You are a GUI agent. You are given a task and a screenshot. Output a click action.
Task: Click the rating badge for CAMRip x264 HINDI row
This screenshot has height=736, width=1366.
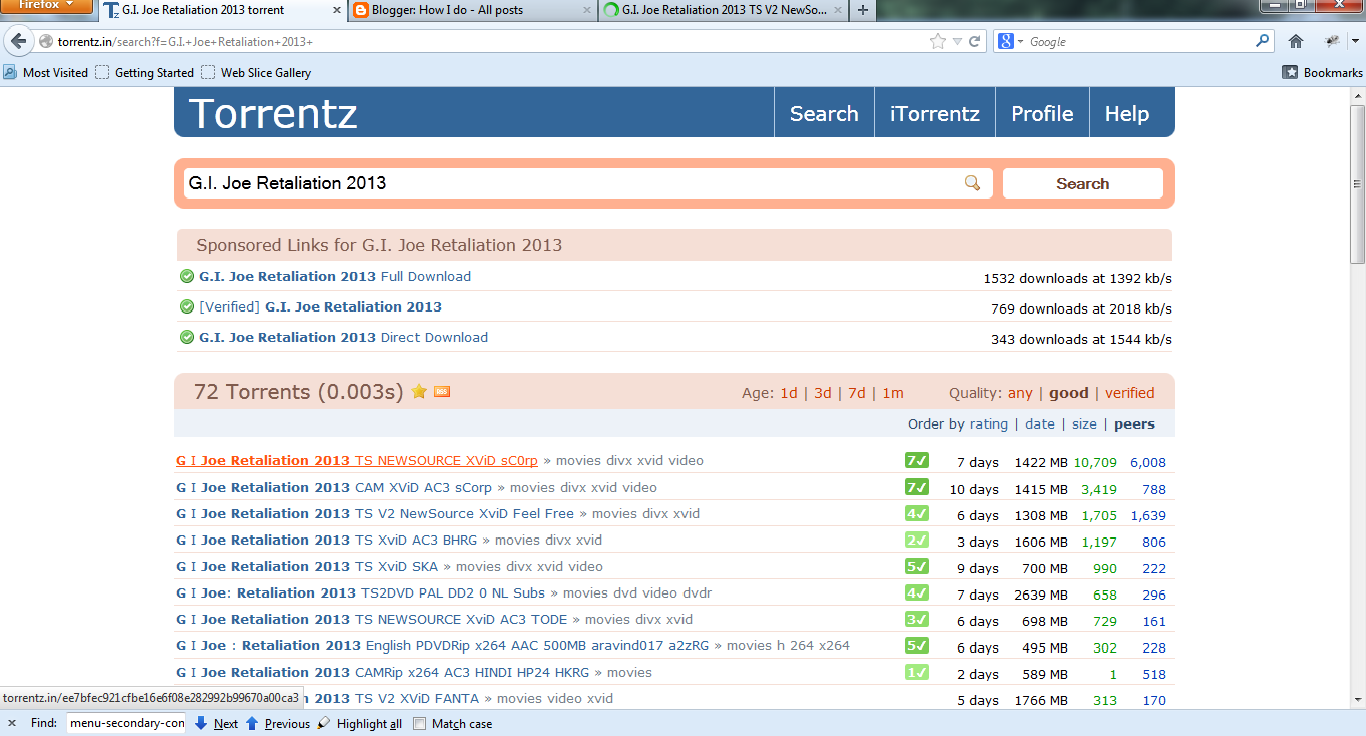point(916,672)
